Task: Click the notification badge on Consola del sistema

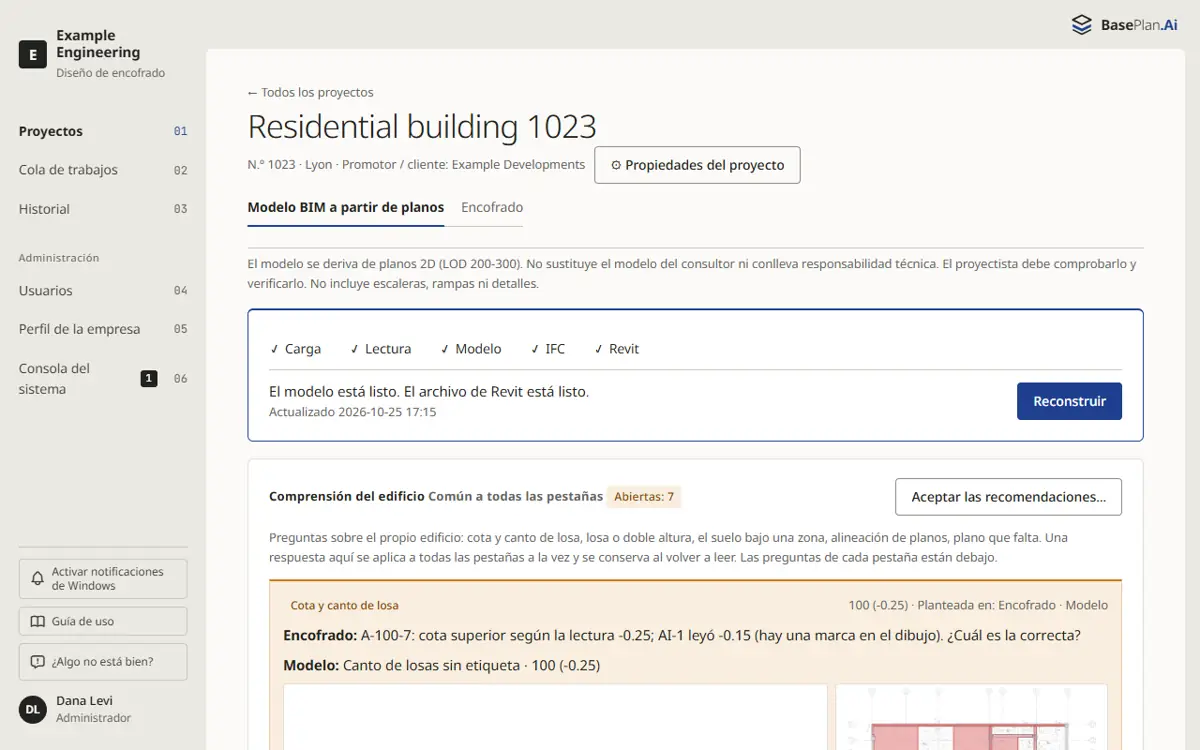Action: (149, 378)
